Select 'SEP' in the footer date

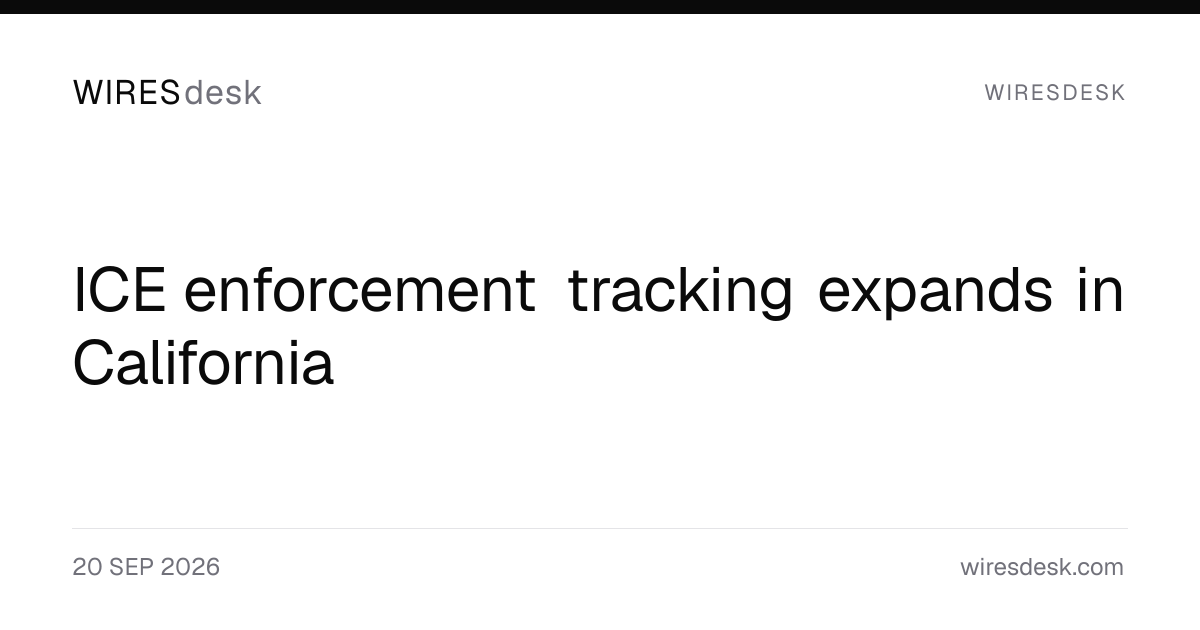[131, 567]
